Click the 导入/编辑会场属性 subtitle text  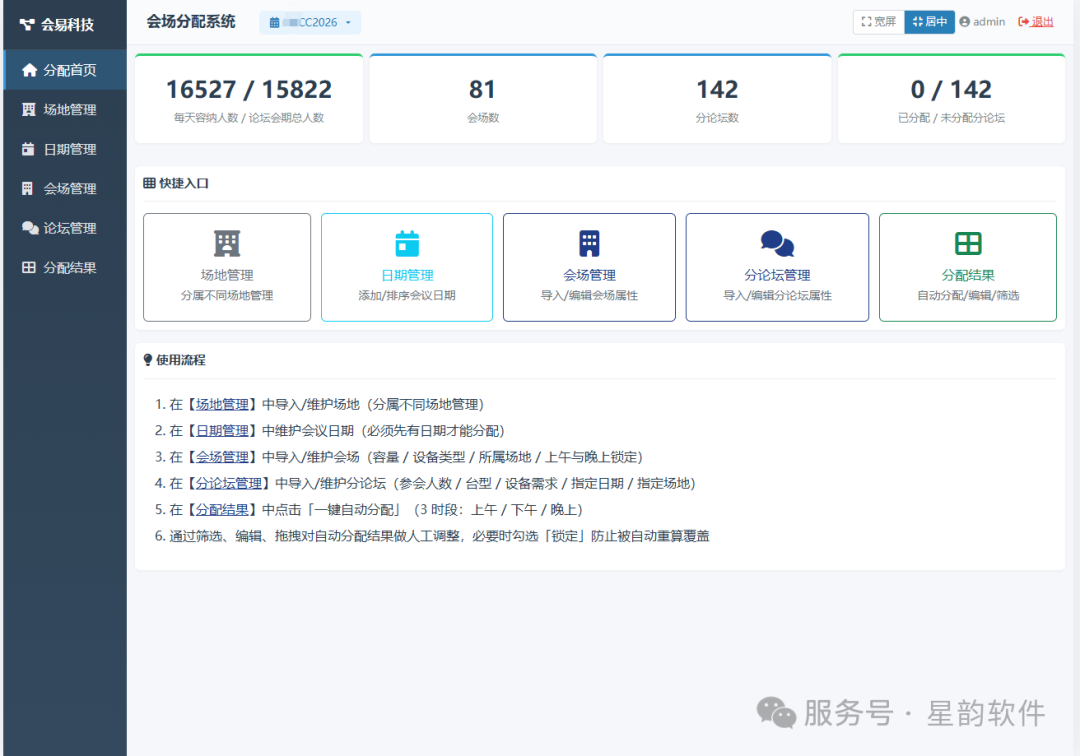coord(589,295)
